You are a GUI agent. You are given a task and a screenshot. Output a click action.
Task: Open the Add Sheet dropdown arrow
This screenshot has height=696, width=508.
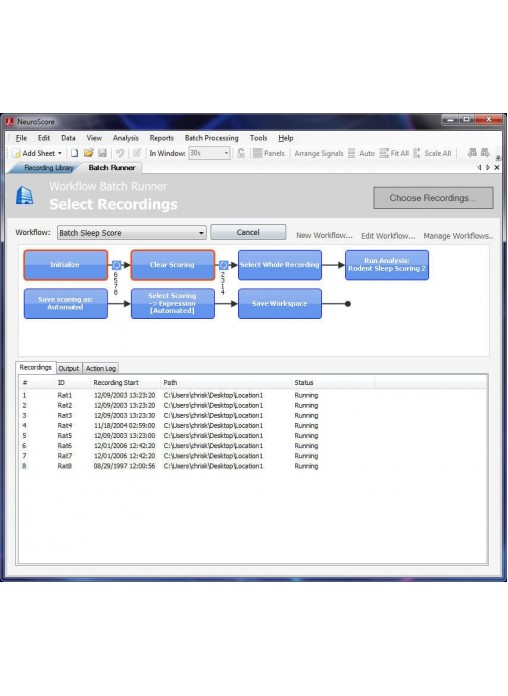click(60, 153)
